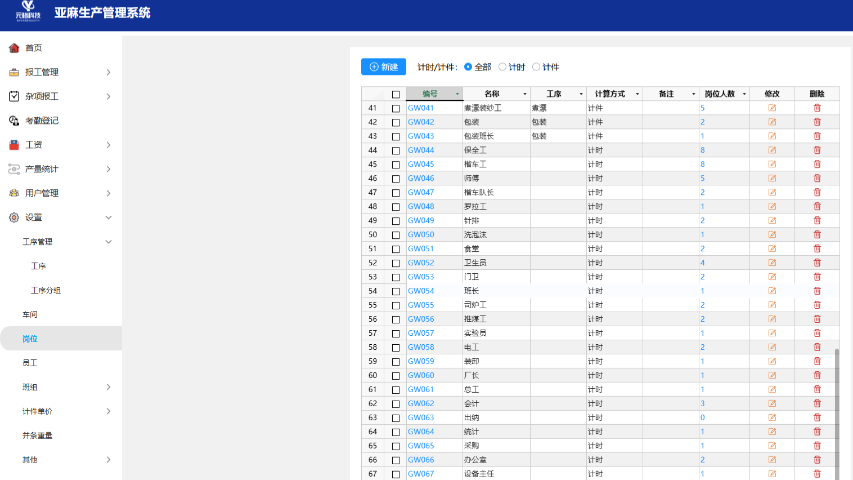Select the 计时 radio button filter
Image resolution: width=853 pixels, height=480 pixels.
tap(502, 67)
